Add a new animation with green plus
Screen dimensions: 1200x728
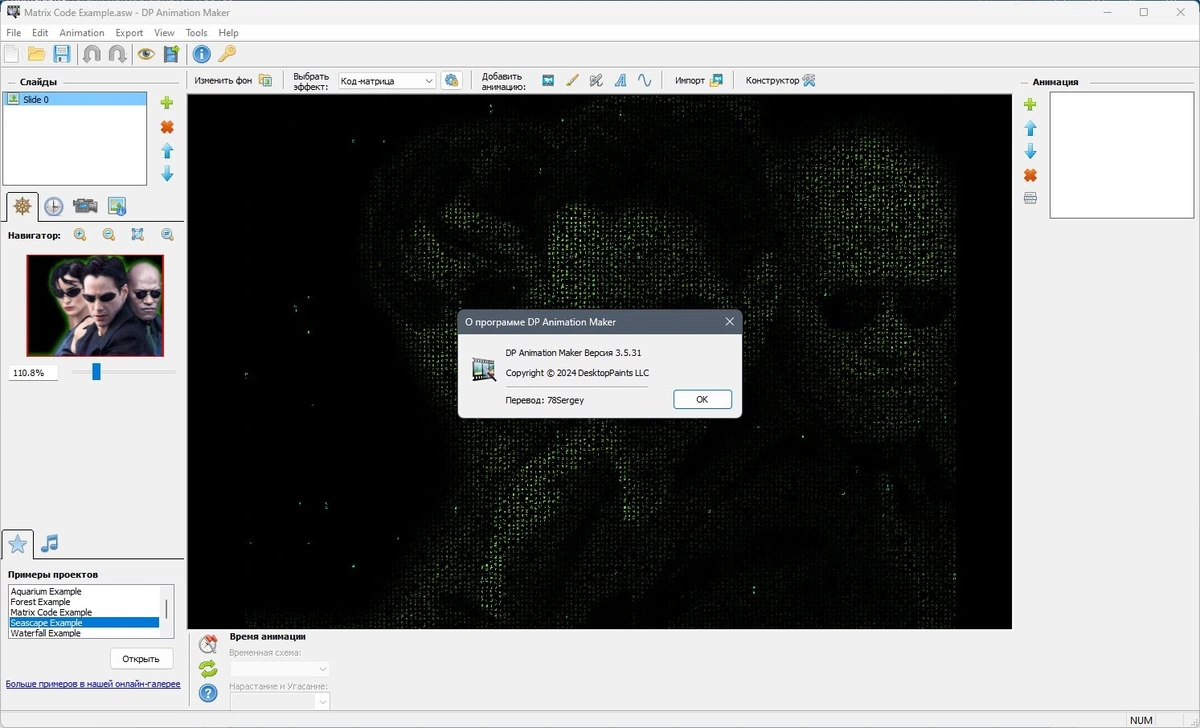coord(1030,104)
